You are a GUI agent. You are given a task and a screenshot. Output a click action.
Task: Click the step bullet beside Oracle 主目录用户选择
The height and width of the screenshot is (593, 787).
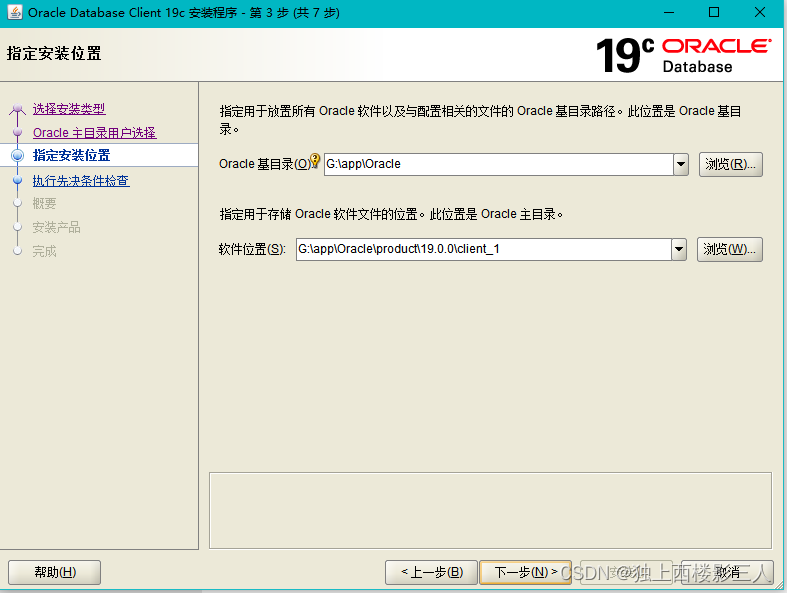pyautogui.click(x=18, y=133)
